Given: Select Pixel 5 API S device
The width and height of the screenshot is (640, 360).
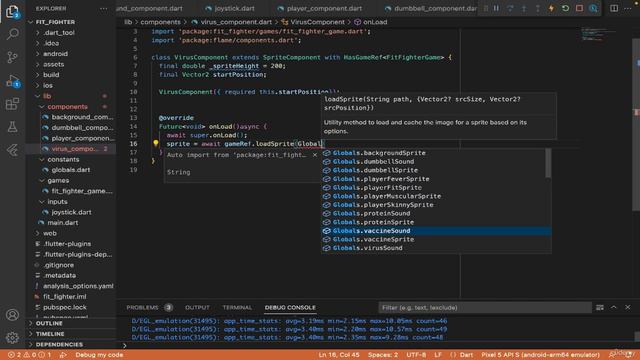Looking at the screenshot, I should tap(540, 355).
